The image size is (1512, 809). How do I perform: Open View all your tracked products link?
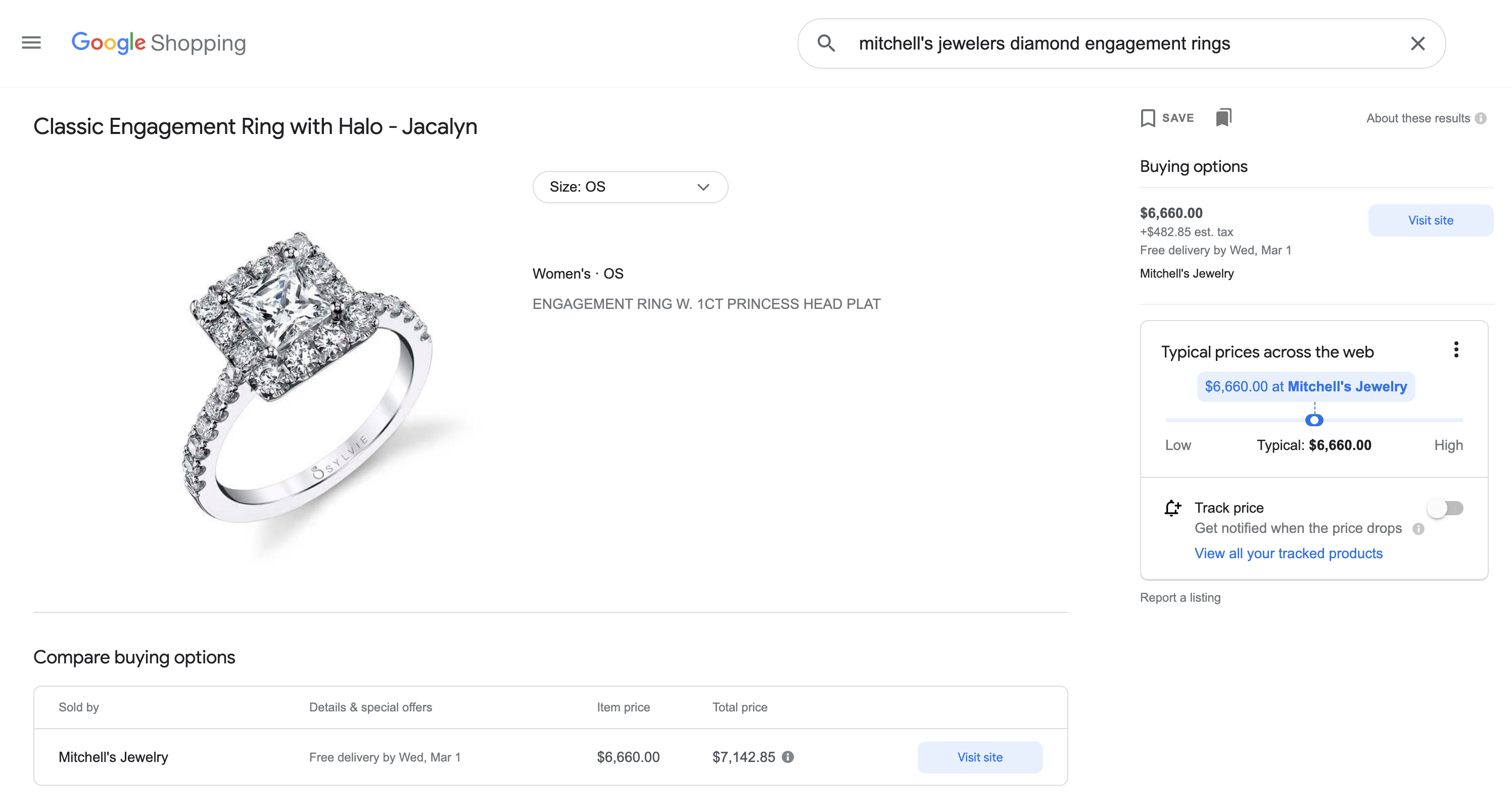[1288, 554]
